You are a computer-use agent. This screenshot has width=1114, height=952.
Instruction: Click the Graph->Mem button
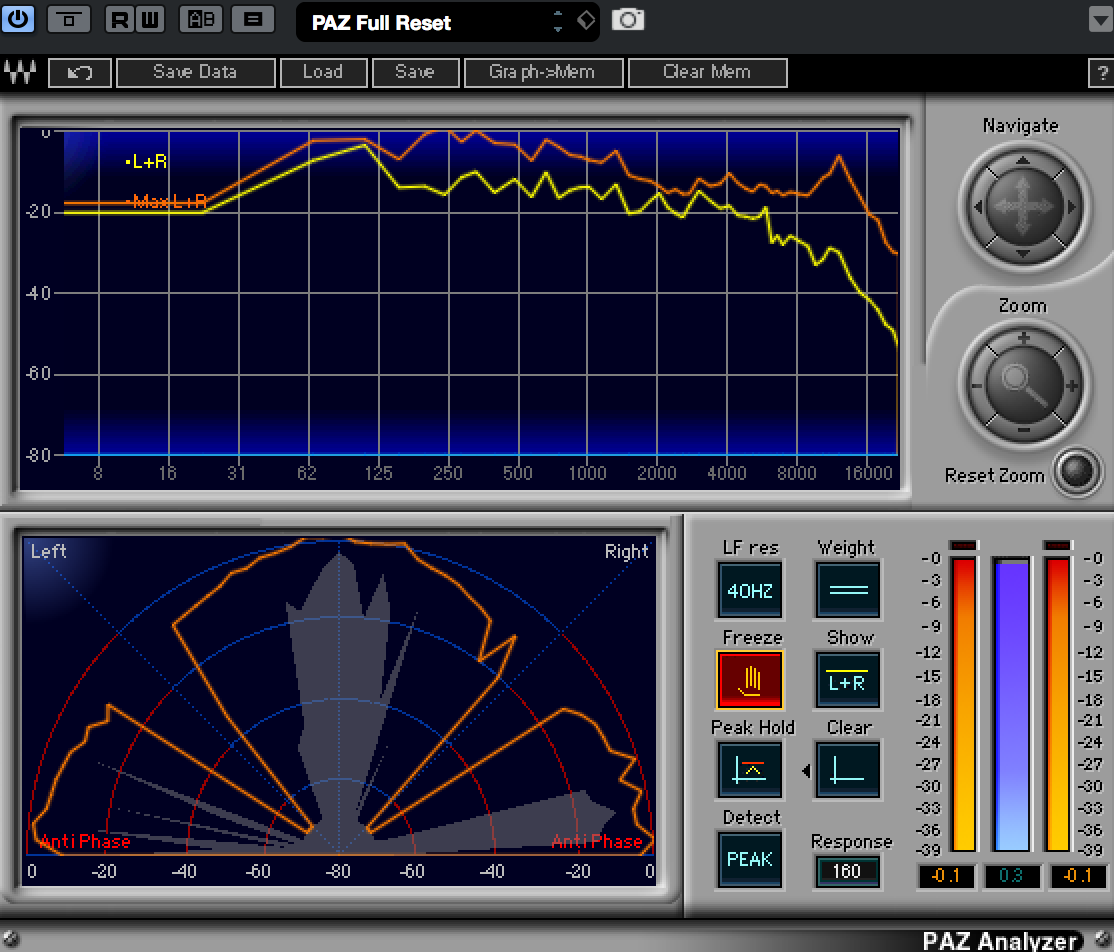[x=543, y=72]
